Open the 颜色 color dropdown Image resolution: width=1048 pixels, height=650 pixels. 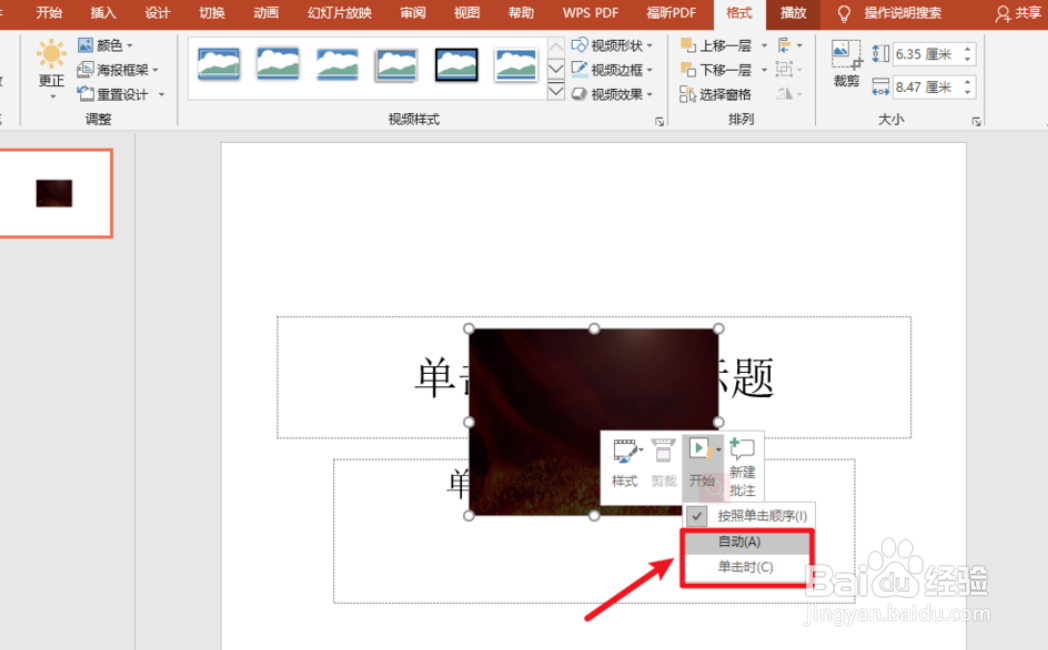click(106, 45)
